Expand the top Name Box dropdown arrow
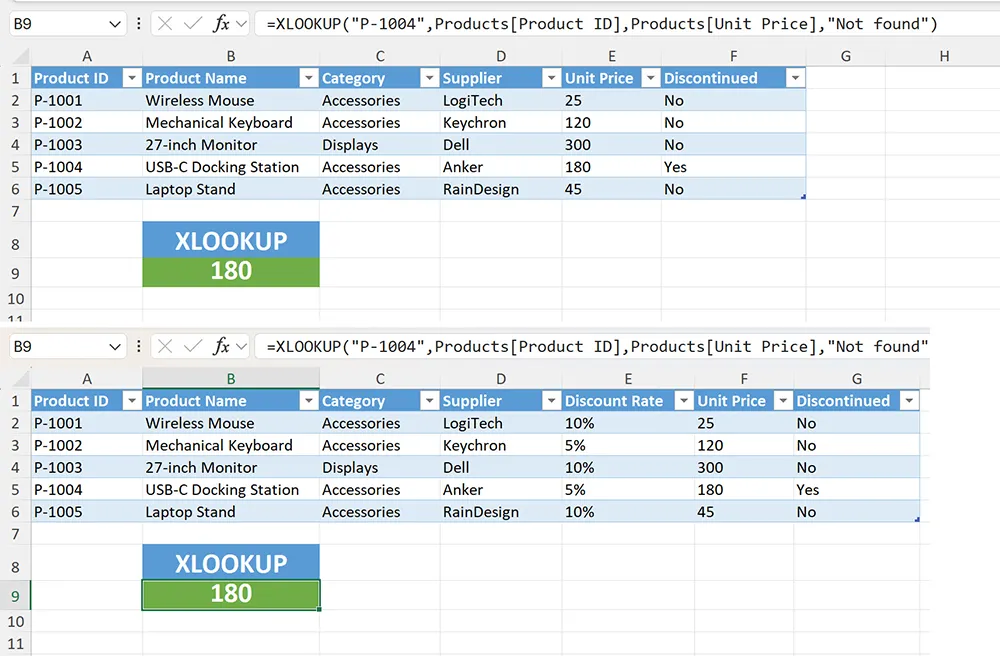This screenshot has width=1000, height=656. 114,24
